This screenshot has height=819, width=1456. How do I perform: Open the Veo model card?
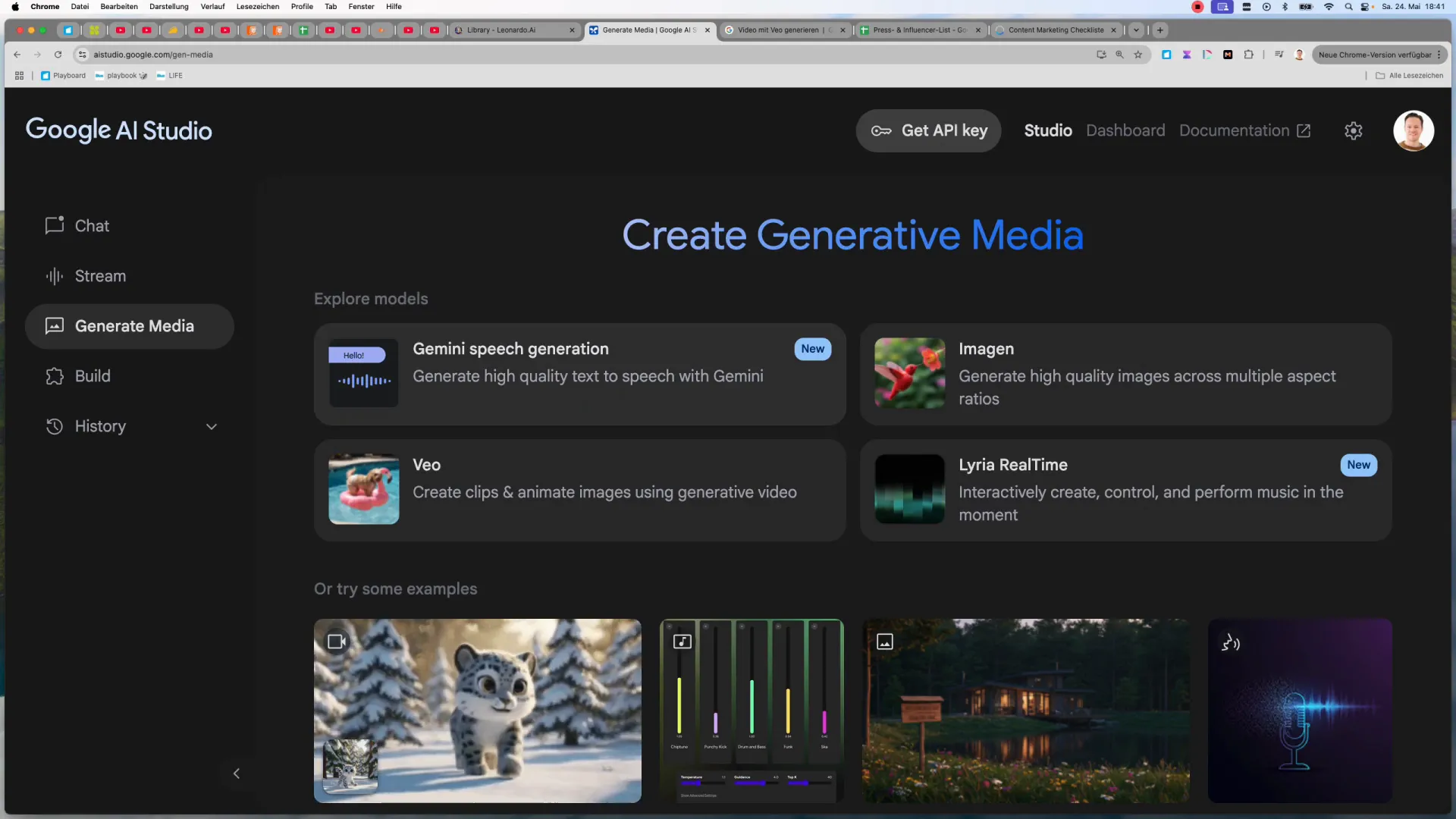(579, 490)
